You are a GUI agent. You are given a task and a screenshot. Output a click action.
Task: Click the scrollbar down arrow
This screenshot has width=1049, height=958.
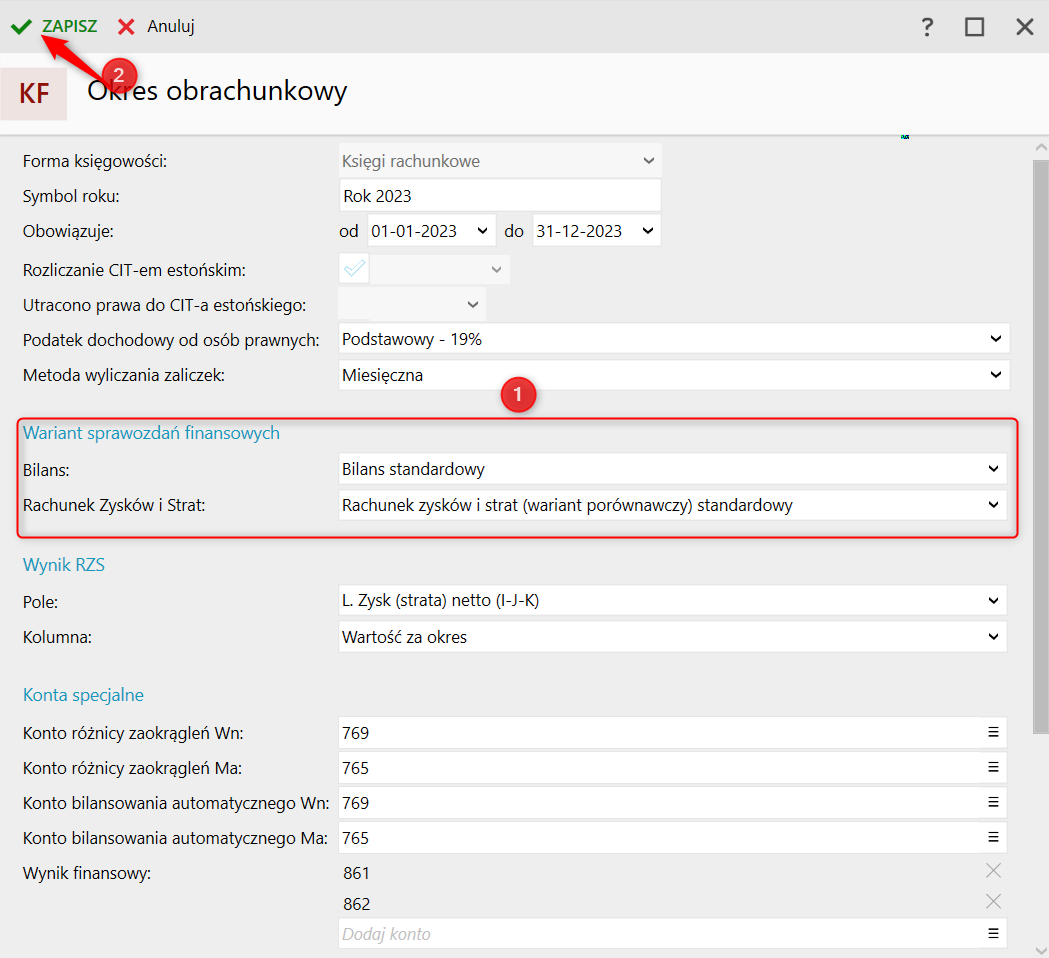click(1040, 950)
